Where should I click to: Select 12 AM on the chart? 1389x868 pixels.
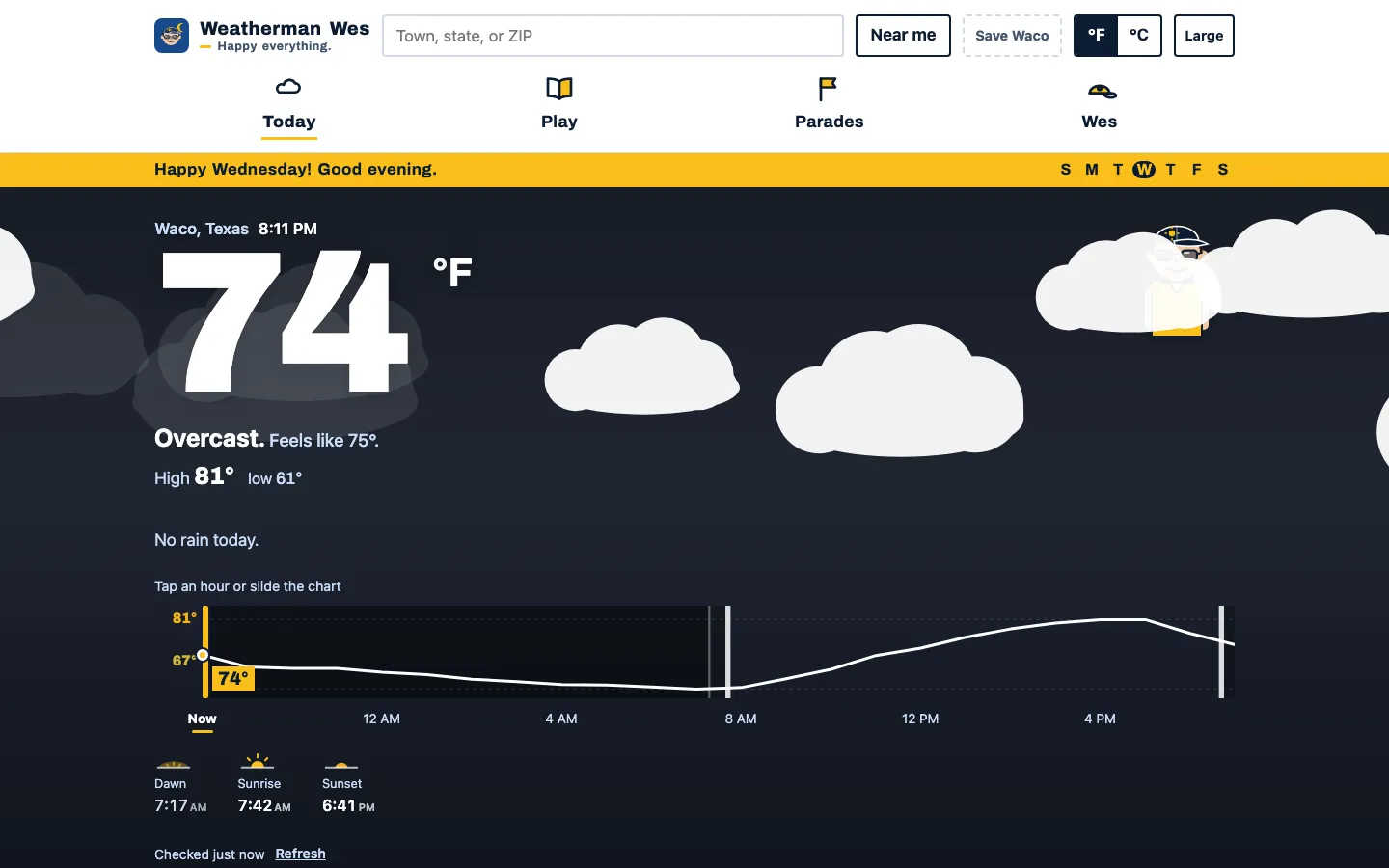(381, 719)
